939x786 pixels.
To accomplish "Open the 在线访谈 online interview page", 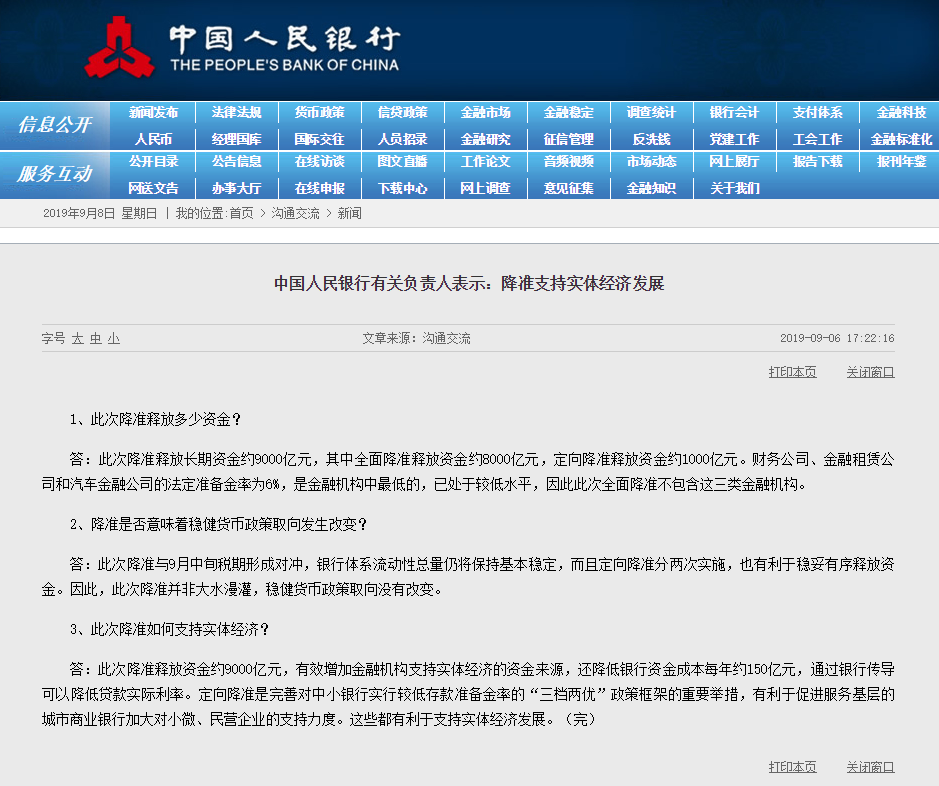I will pyautogui.click(x=319, y=162).
